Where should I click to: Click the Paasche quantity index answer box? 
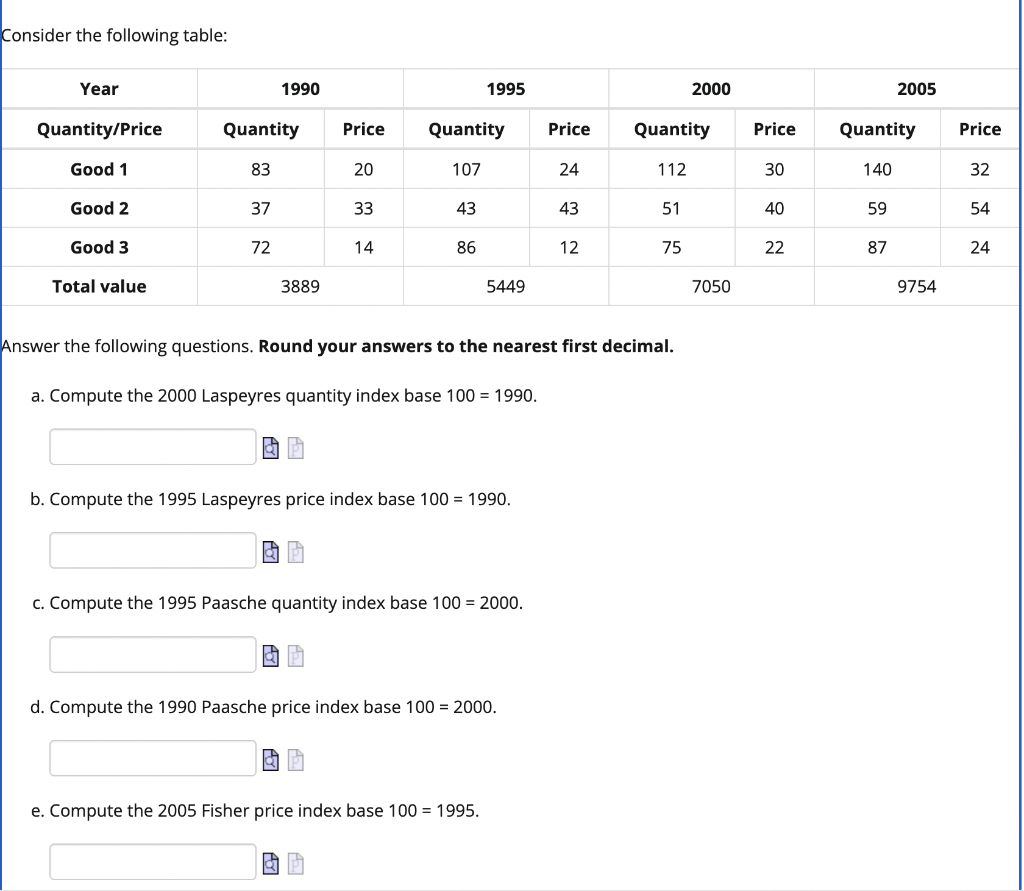pyautogui.click(x=152, y=654)
